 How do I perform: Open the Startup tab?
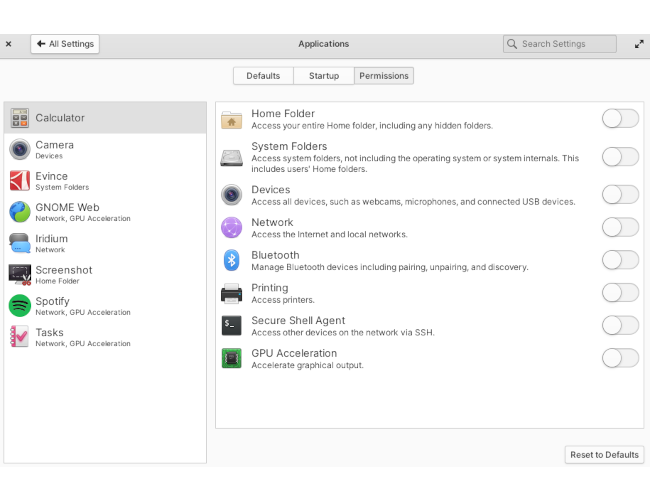tap(324, 76)
